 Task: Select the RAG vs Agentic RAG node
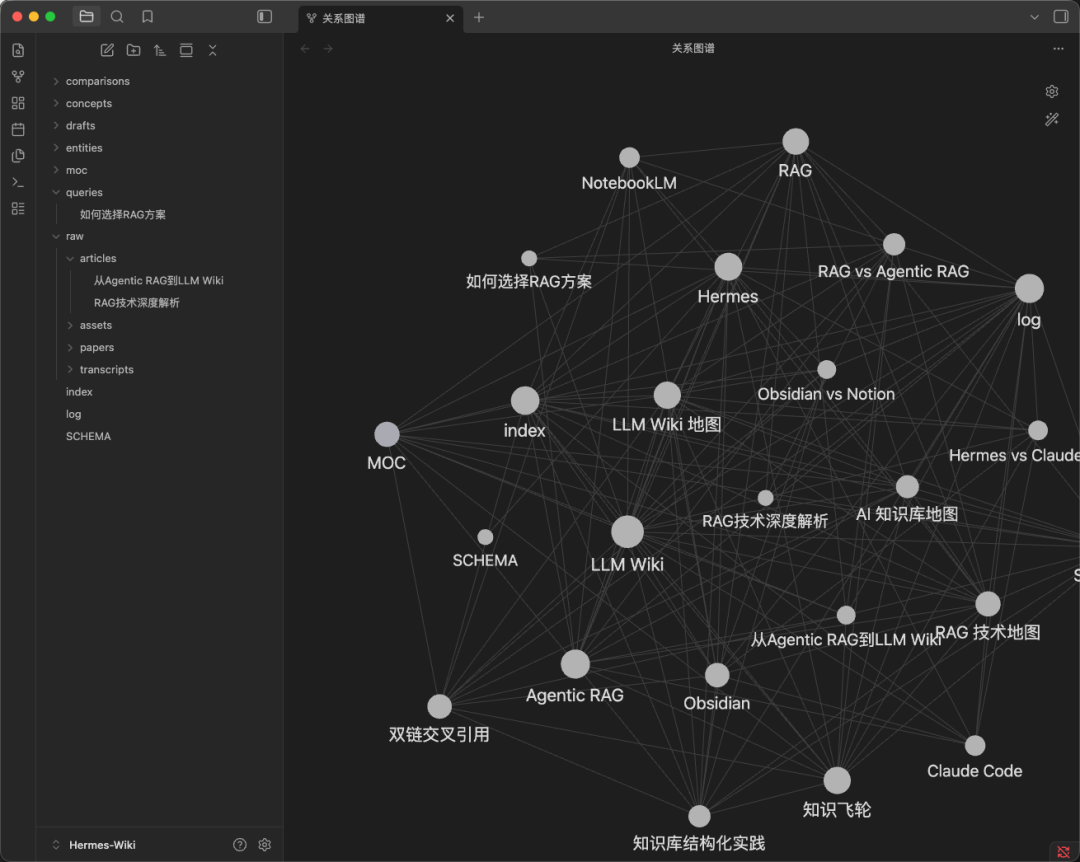894,245
